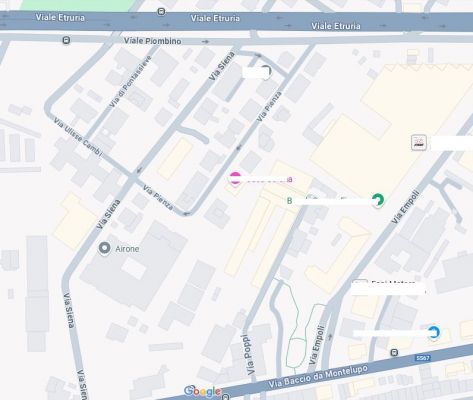Image resolution: width=473 pixels, height=400 pixels.
Task: Click the Via di Pontassieve street label
Action: click(130, 81)
